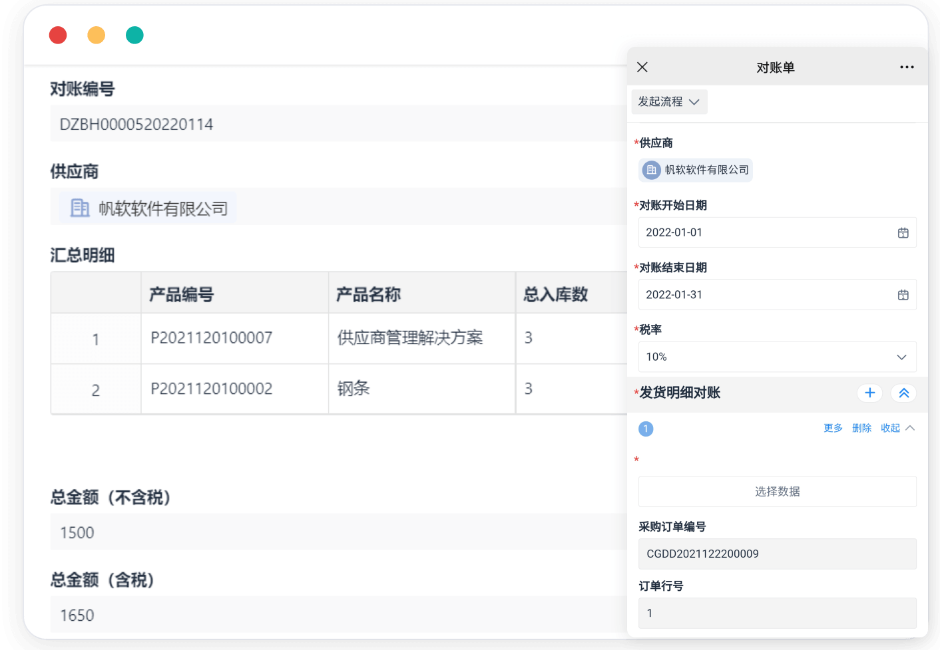Click the red window dot
940x650 pixels.
[58, 35]
